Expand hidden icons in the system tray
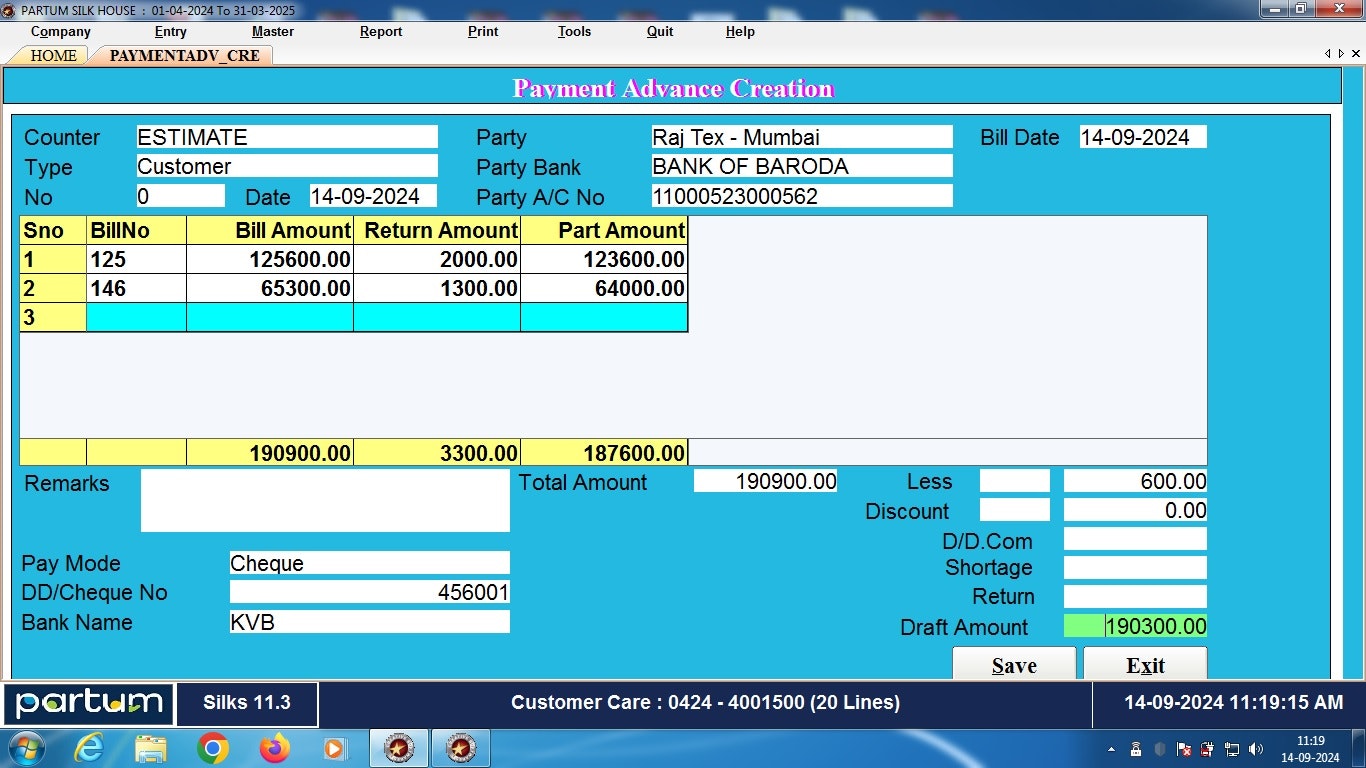This screenshot has width=1366, height=768. pos(1111,747)
